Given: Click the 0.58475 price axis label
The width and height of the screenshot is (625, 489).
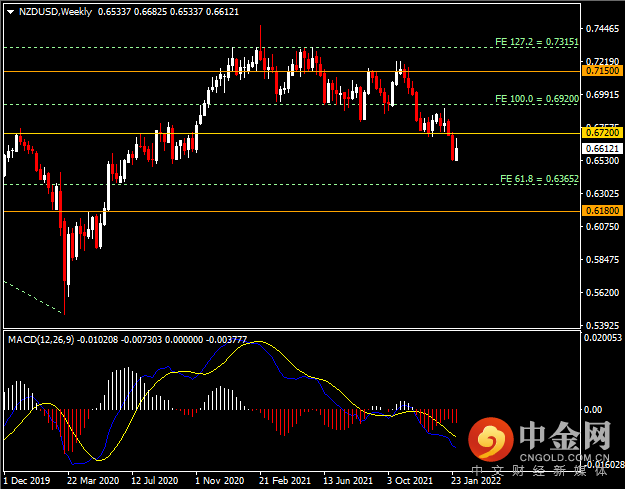Looking at the screenshot, I should 602,259.
